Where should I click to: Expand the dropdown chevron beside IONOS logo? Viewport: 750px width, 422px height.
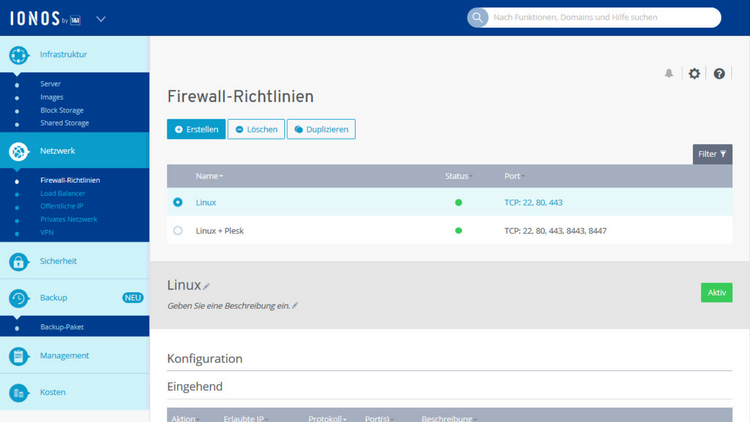coord(101,19)
